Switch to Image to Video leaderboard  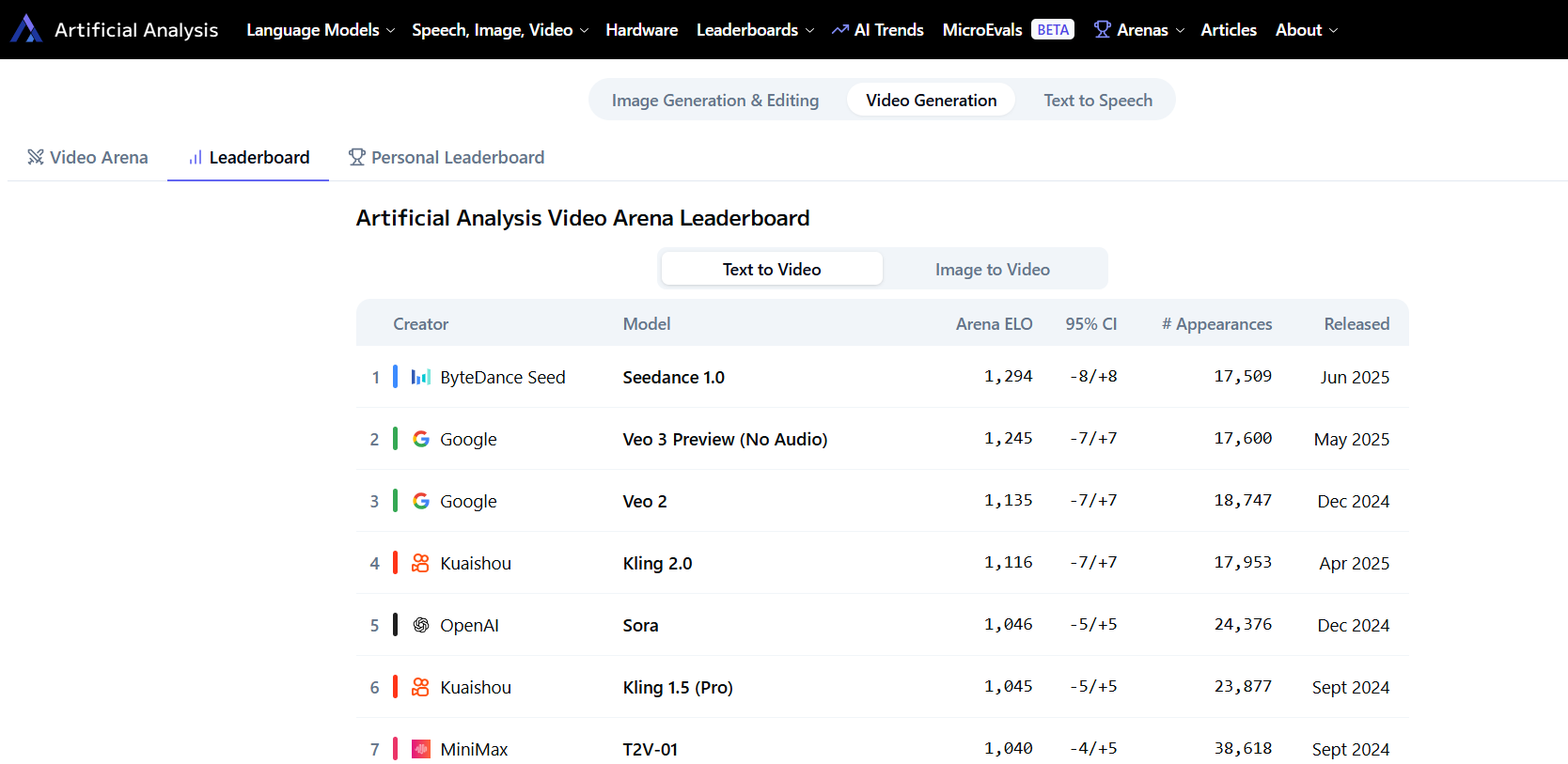[x=993, y=270]
